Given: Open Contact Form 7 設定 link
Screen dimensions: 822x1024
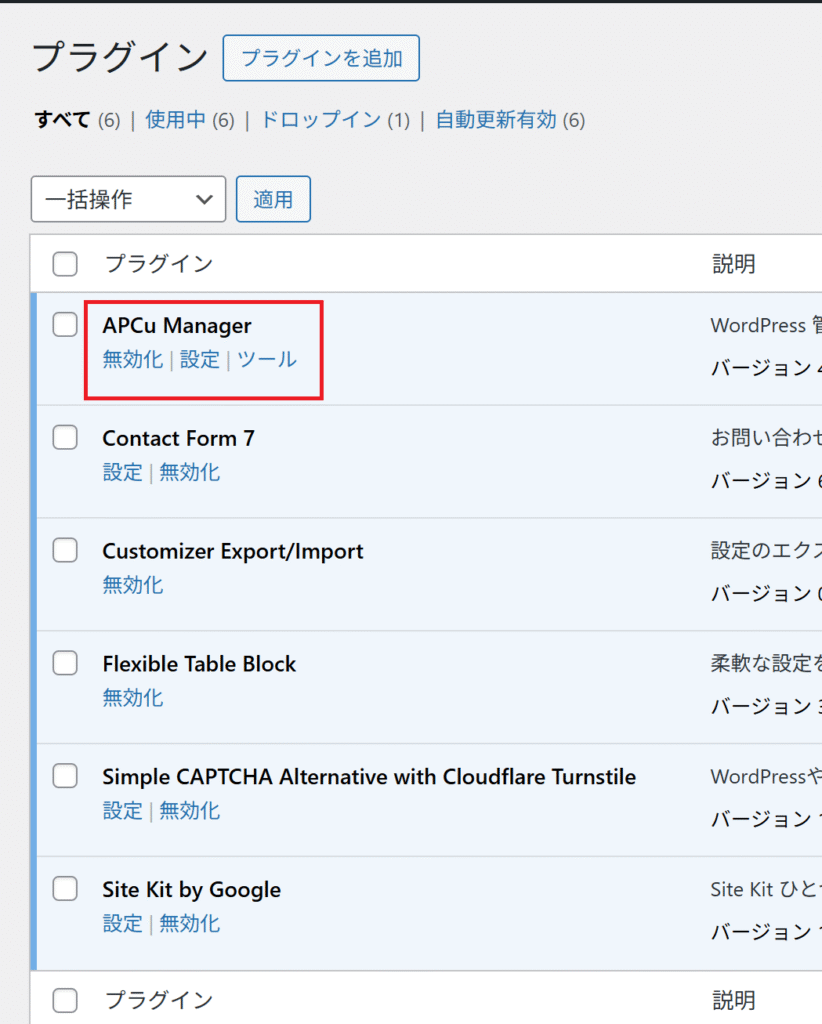Looking at the screenshot, I should pyautogui.click(x=122, y=472).
